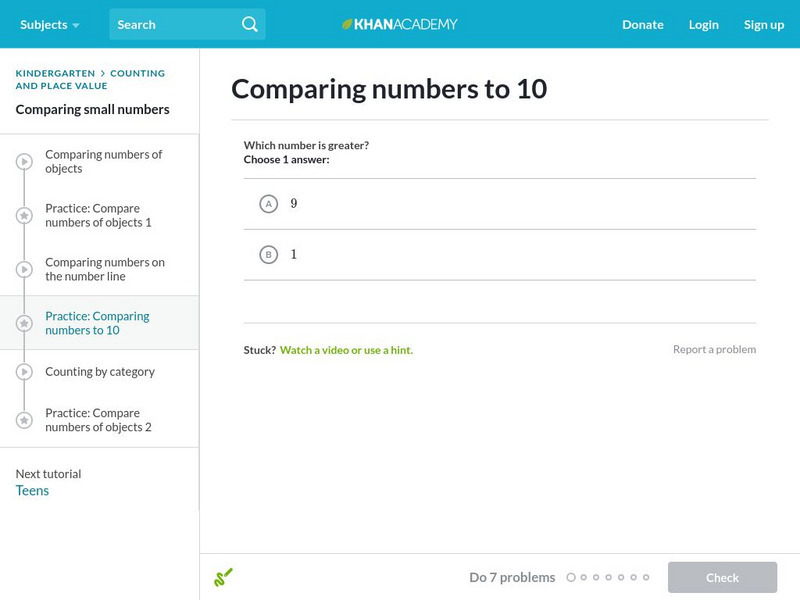Screen dimensions: 800x600
Task: Go to the Donate page
Action: coord(642,24)
